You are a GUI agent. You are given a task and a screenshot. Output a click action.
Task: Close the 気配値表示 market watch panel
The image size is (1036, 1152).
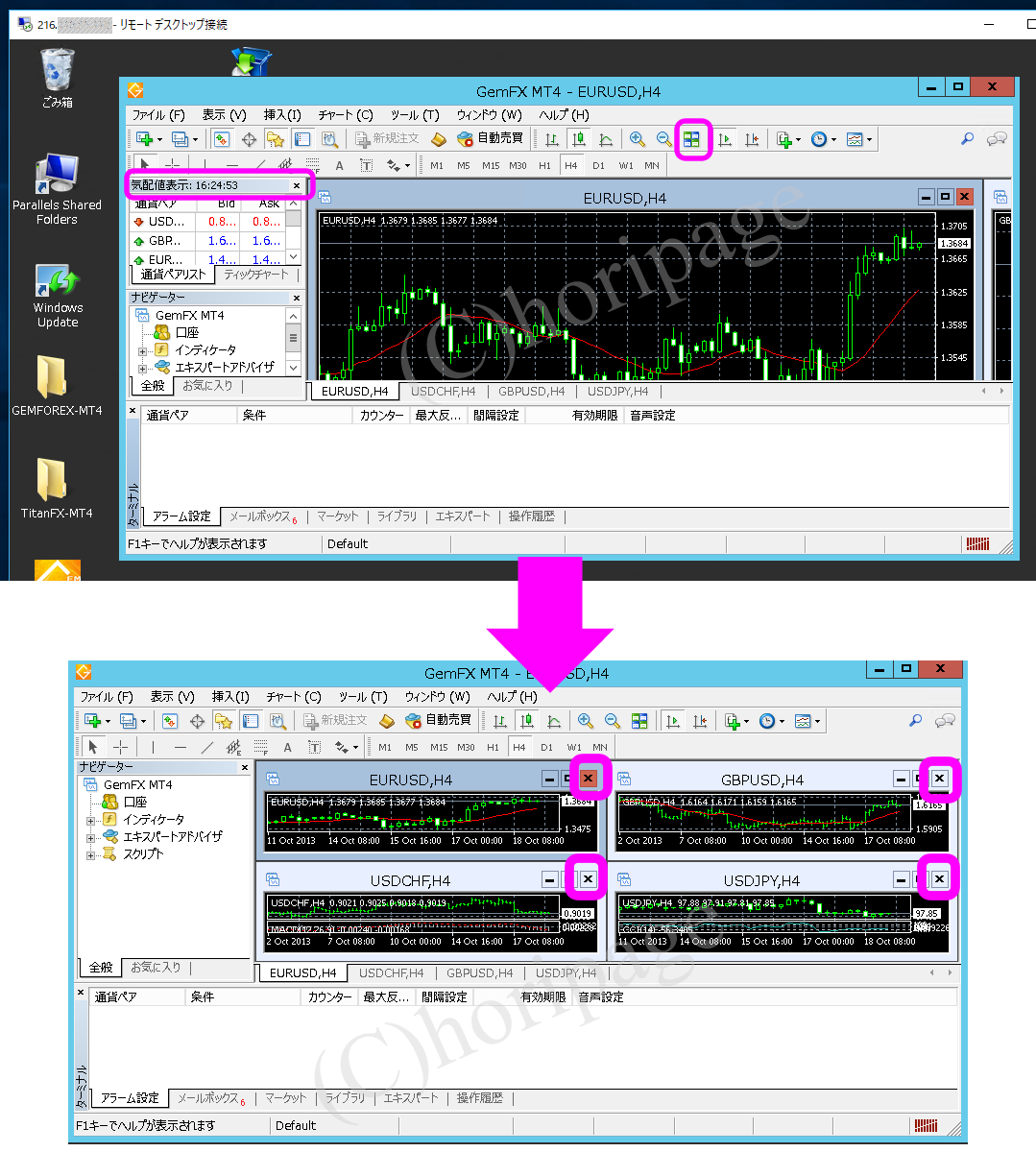click(x=297, y=185)
